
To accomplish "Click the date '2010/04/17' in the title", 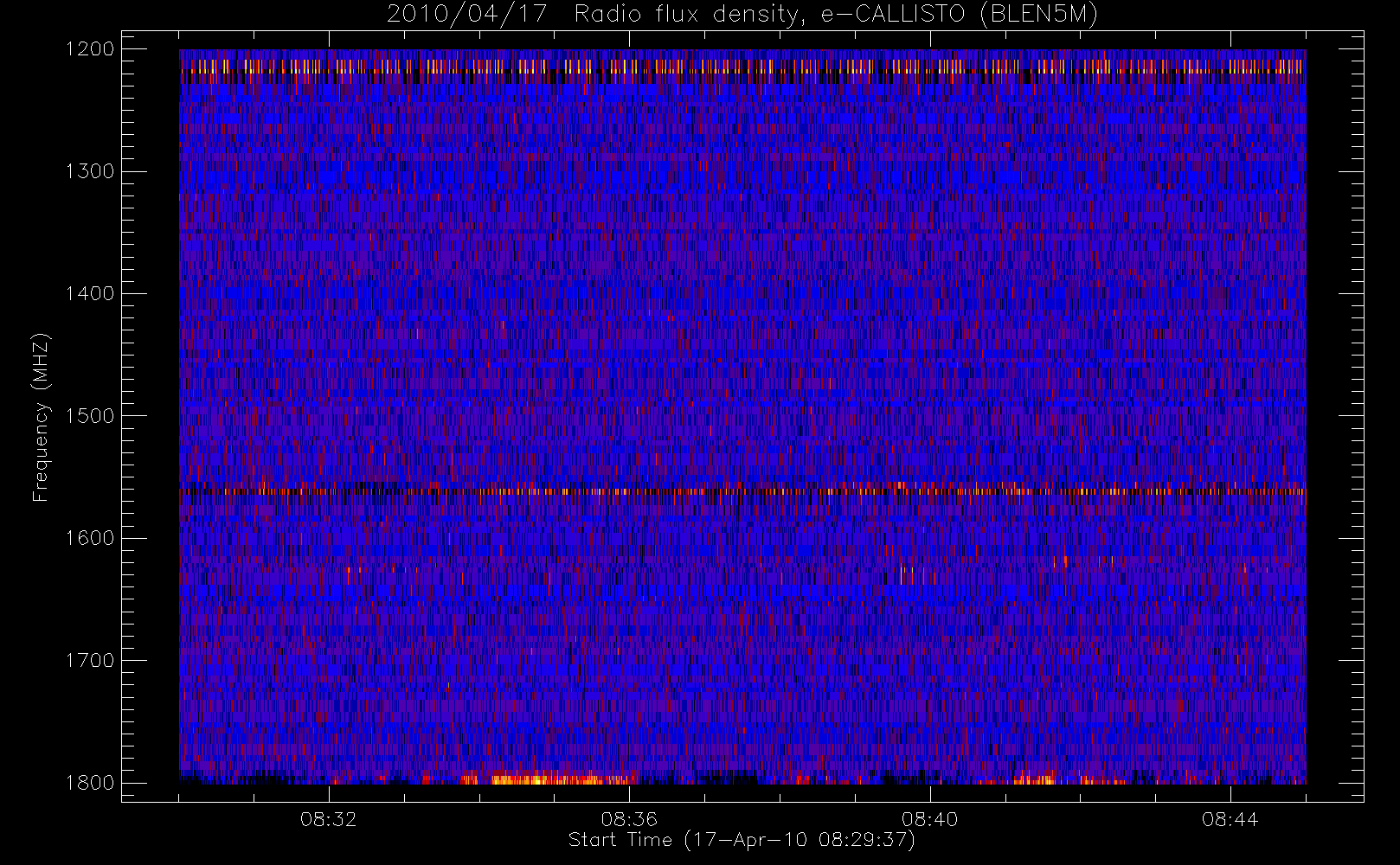I will pyautogui.click(x=466, y=15).
